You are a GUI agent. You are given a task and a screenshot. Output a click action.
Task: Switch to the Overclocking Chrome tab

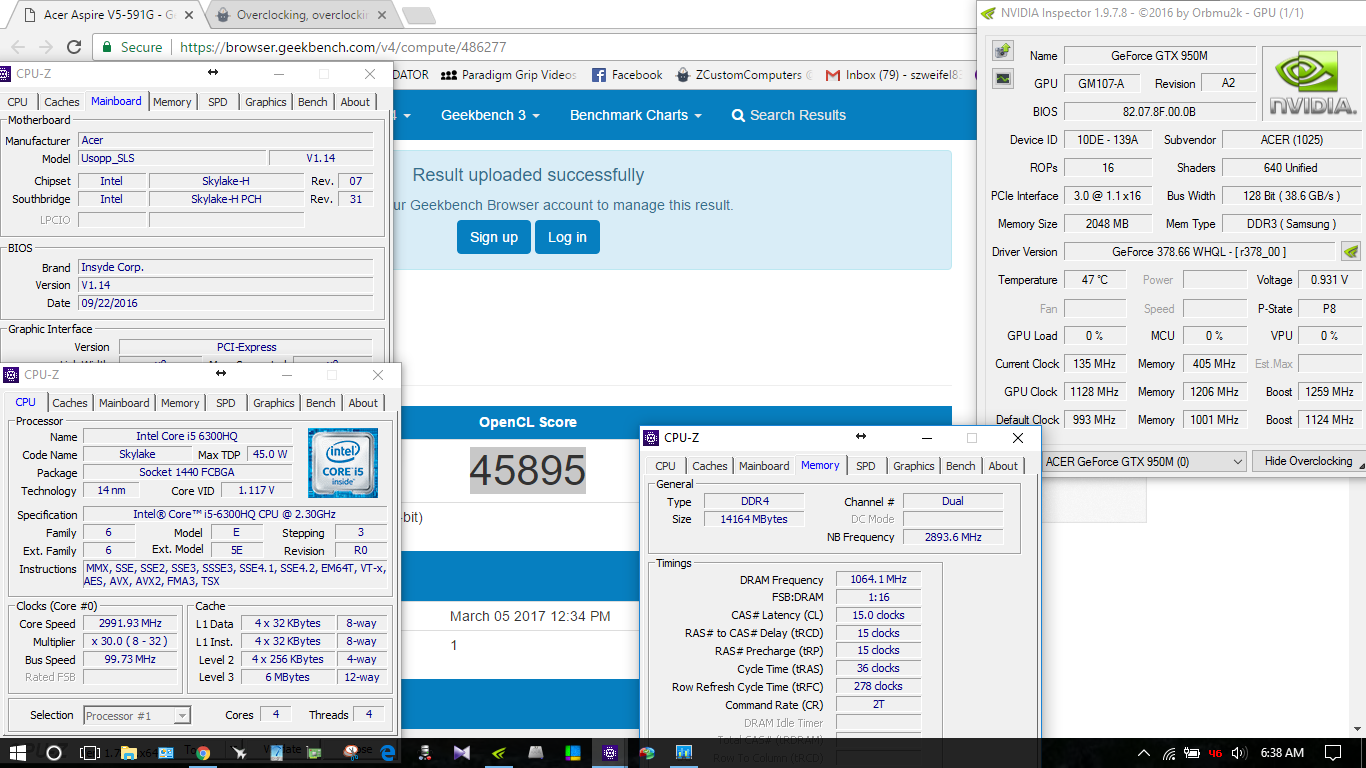click(303, 15)
